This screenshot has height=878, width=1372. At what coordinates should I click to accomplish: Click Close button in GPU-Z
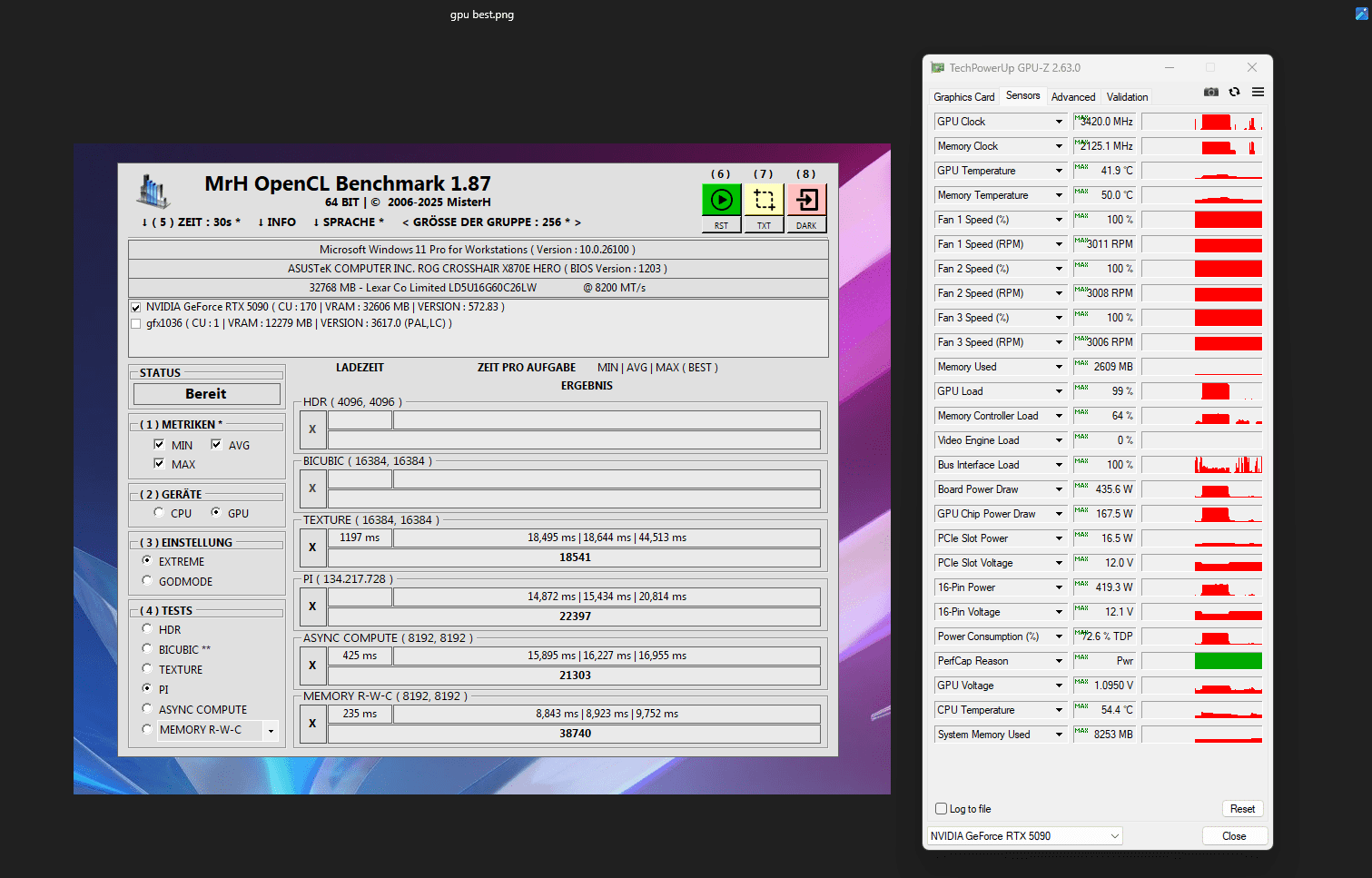click(x=1234, y=836)
